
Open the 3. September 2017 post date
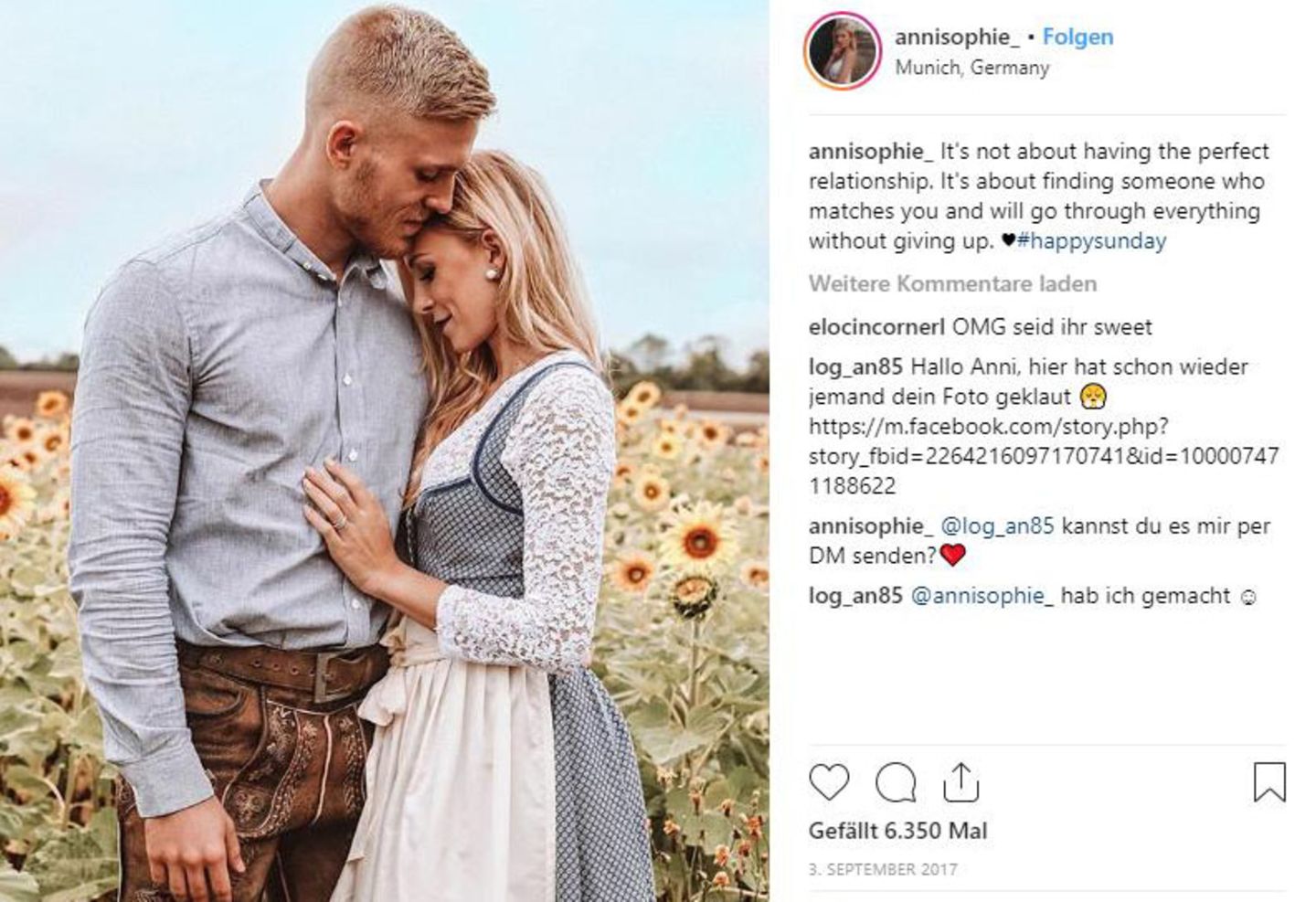pos(883,870)
